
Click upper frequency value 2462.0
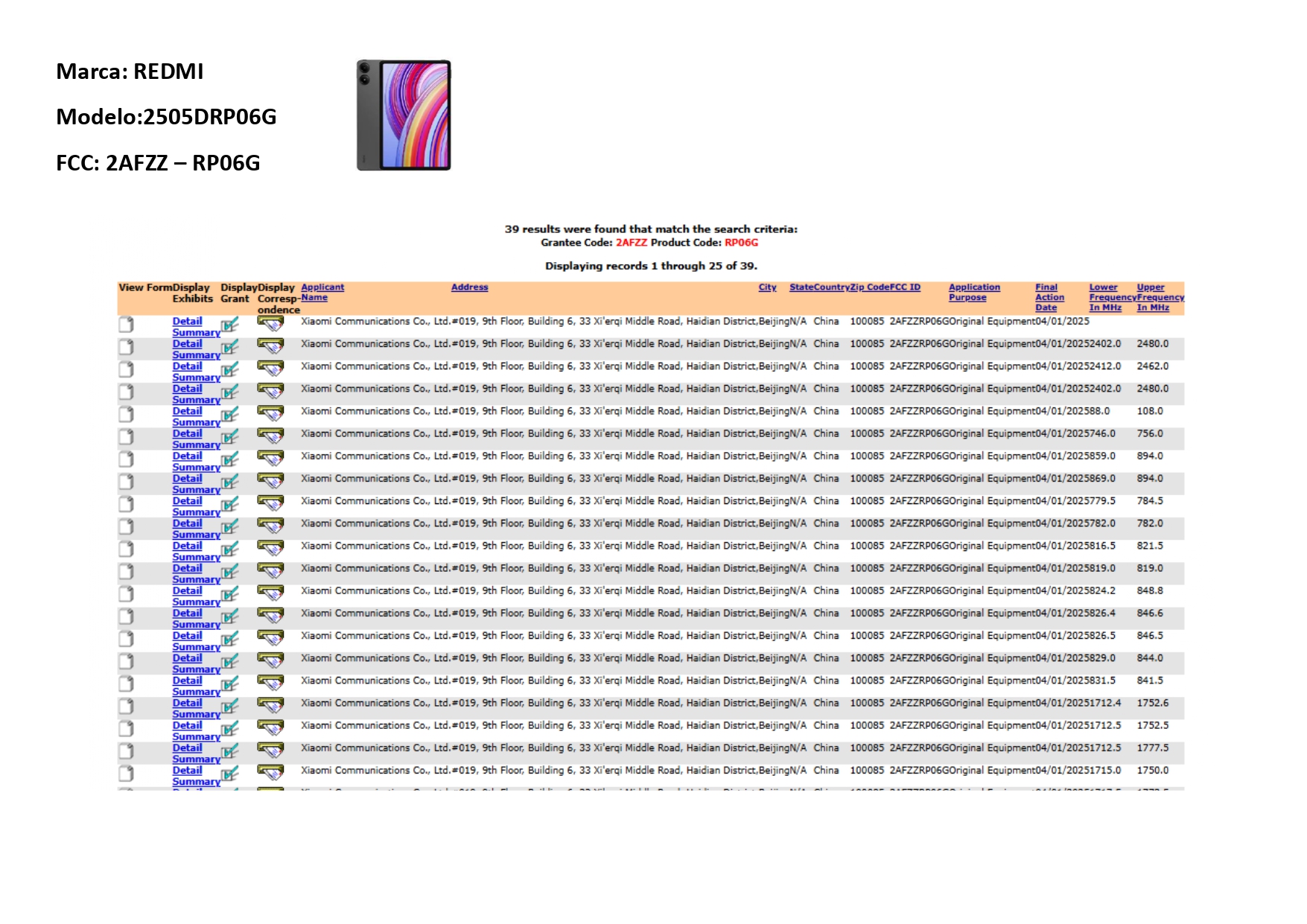click(1153, 366)
